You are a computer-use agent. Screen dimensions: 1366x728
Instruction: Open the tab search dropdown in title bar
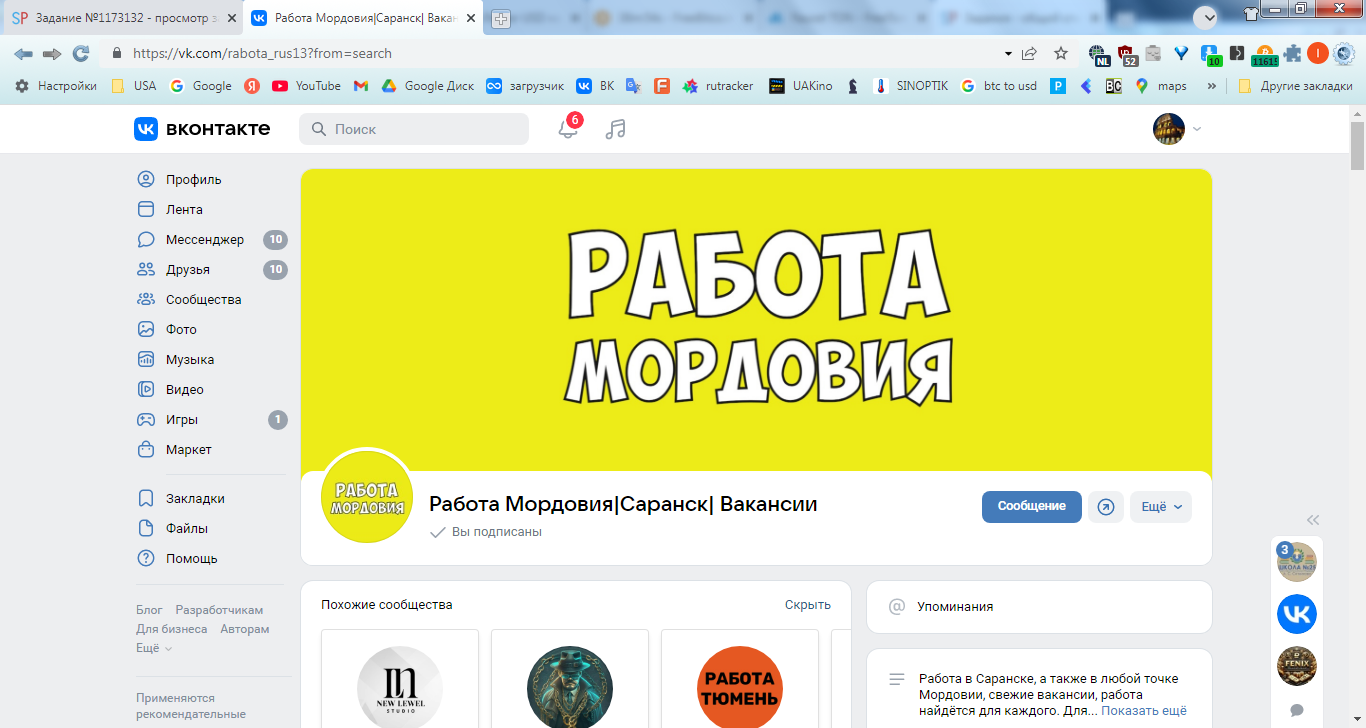click(1207, 17)
